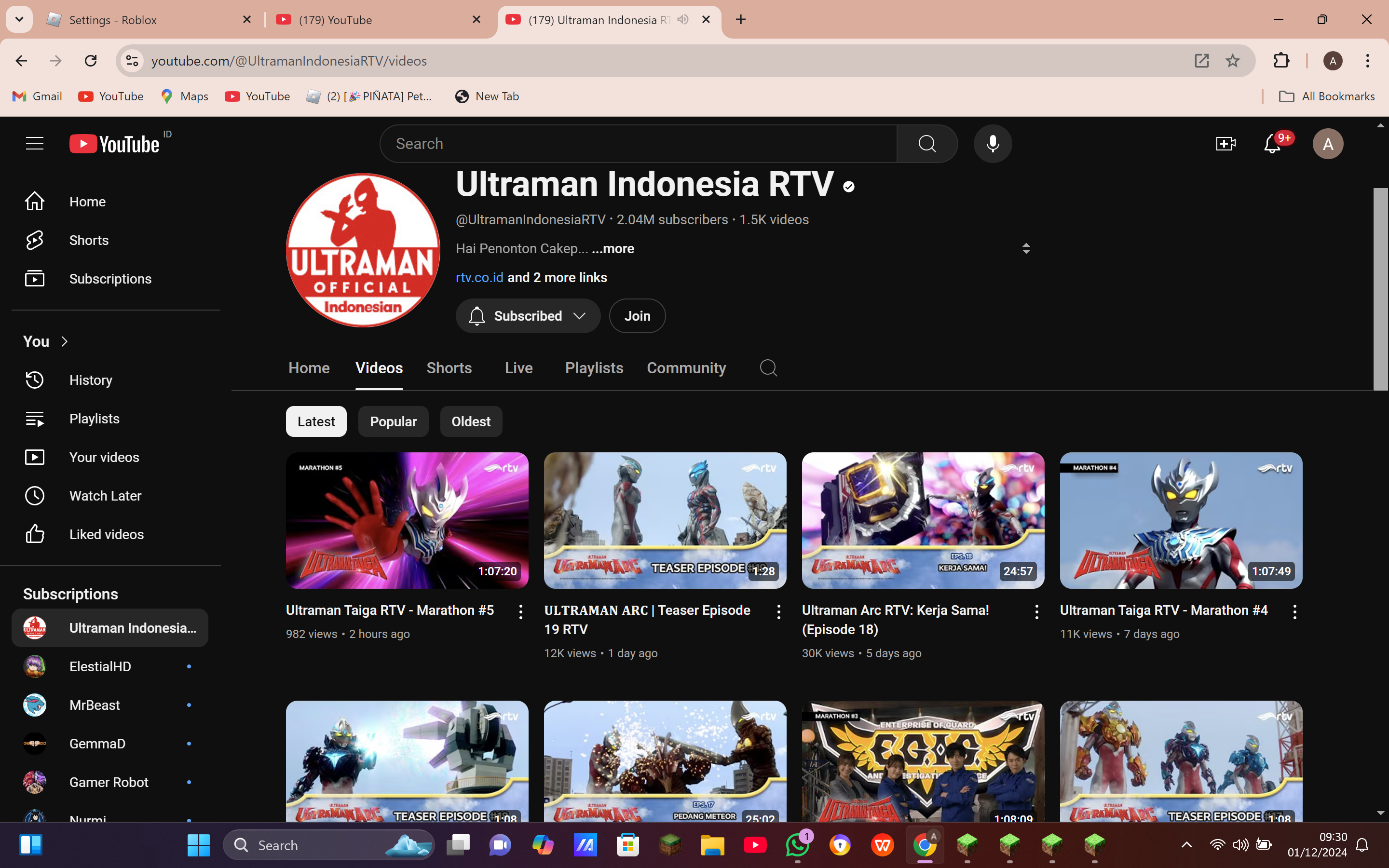Click the voice search microphone icon

[x=993, y=144]
